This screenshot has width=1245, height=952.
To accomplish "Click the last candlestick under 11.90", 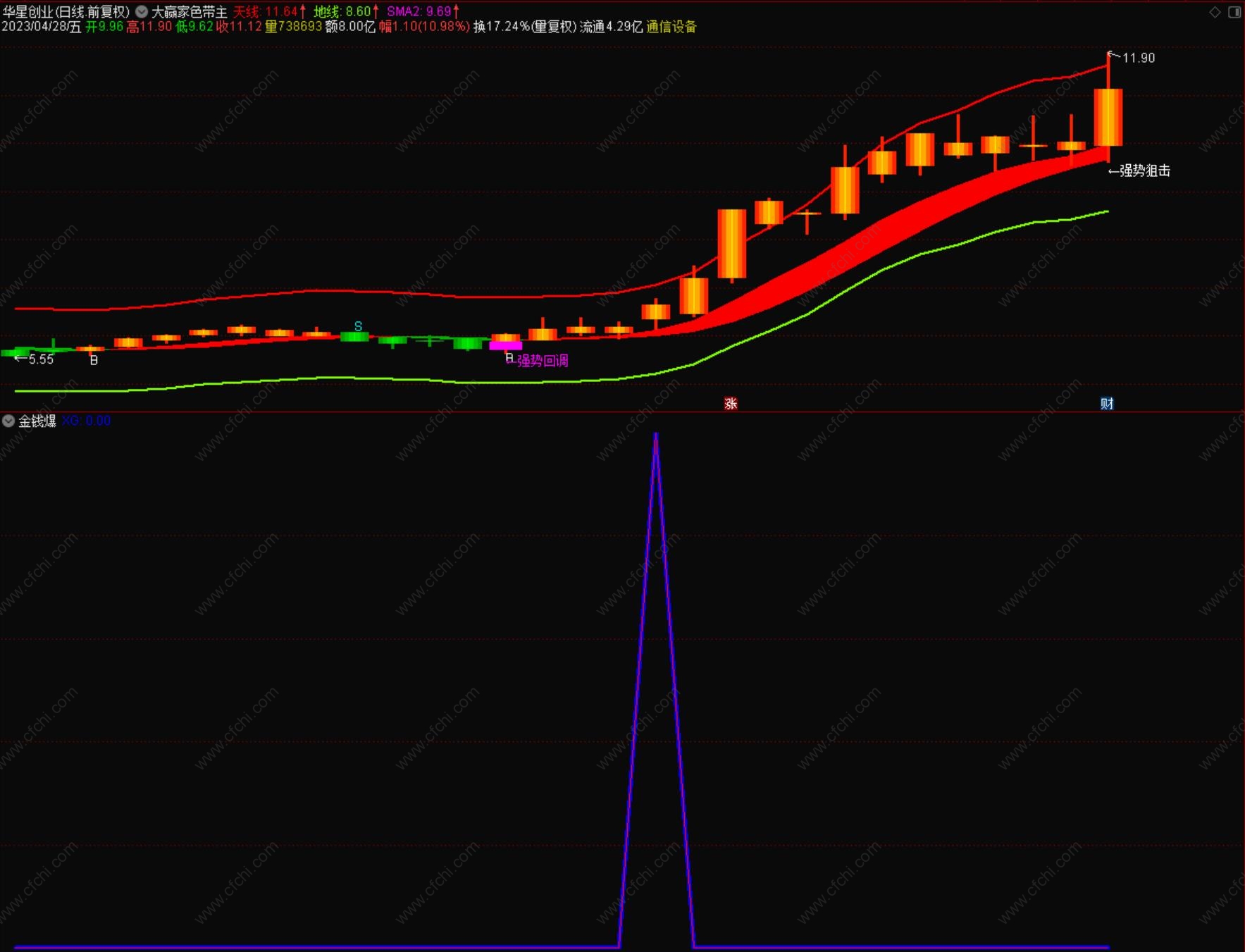I will (x=1108, y=117).
